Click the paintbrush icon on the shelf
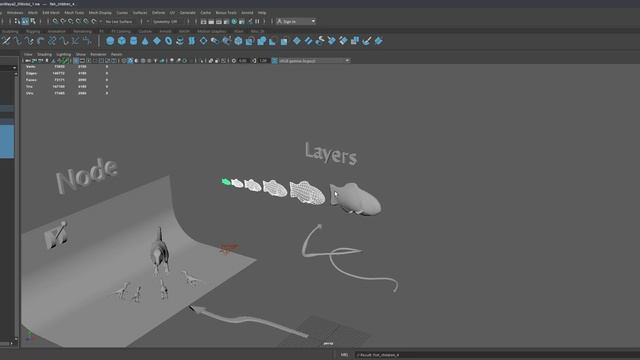 [367, 41]
